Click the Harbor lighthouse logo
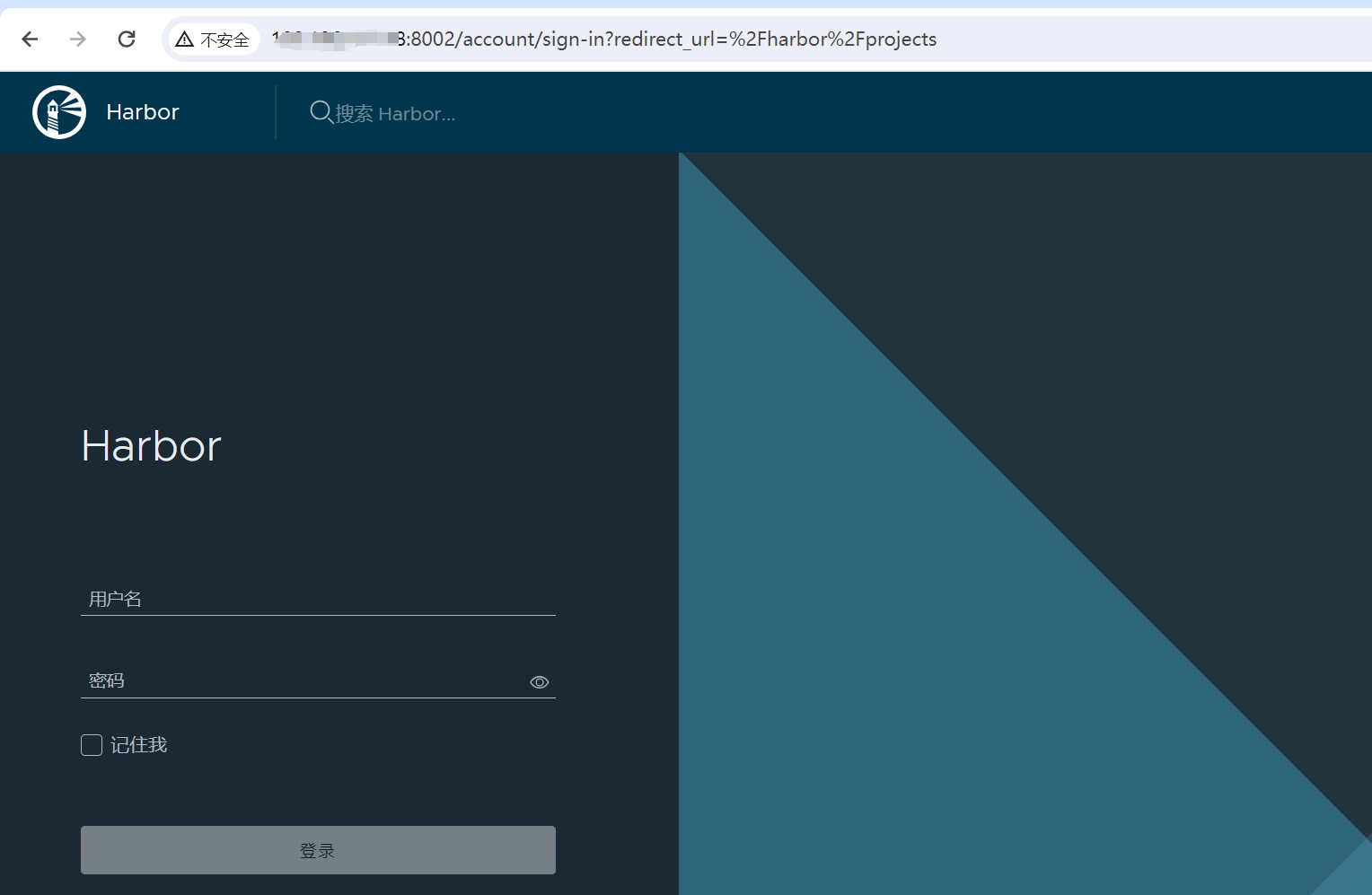Screen dimensions: 1372x895 pyautogui.click(x=57, y=111)
